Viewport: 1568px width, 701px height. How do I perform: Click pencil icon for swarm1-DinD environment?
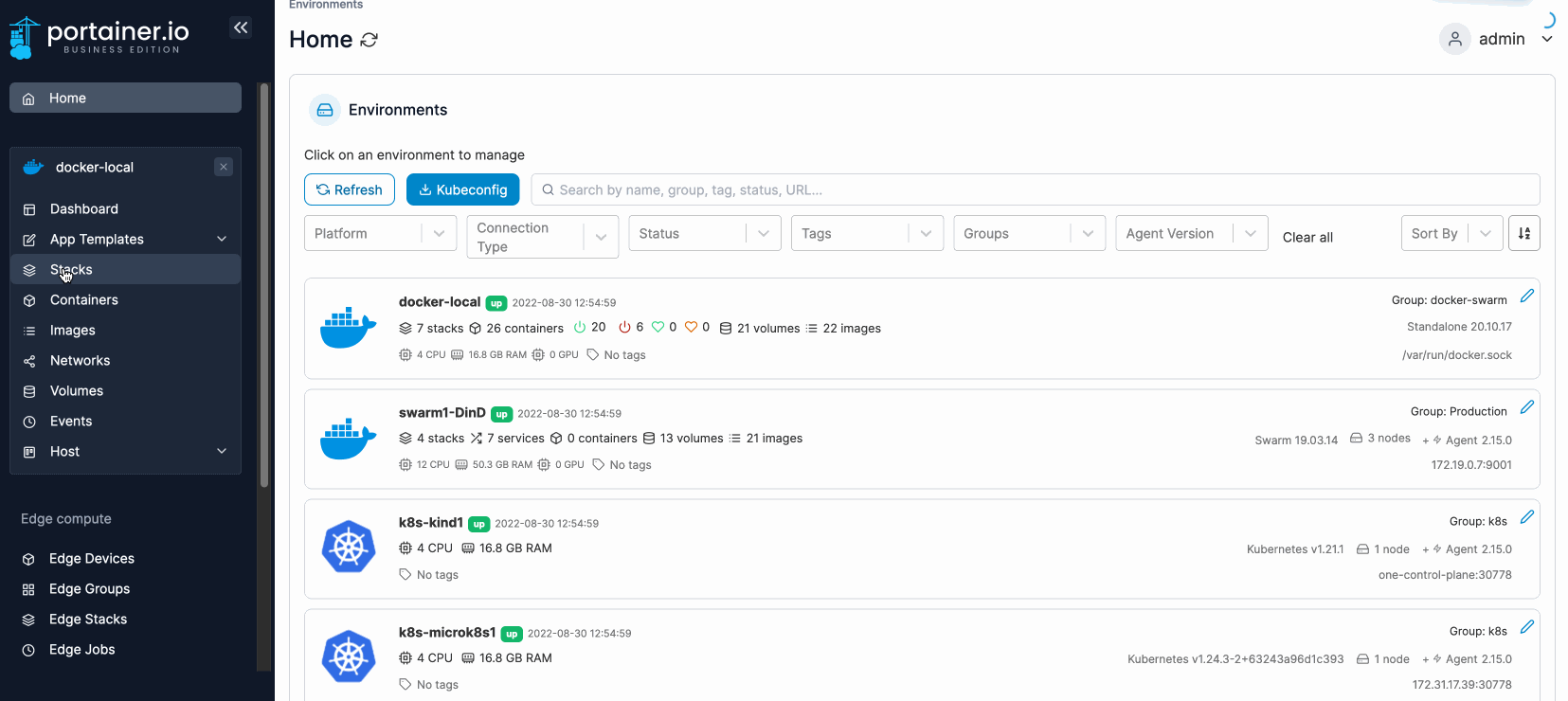pyautogui.click(x=1526, y=407)
